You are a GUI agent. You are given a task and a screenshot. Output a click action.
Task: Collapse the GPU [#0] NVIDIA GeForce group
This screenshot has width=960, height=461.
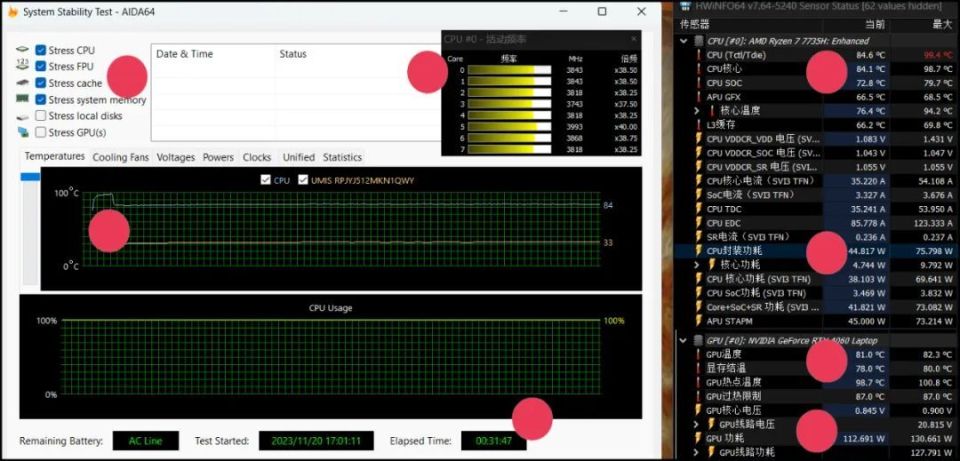pos(684,340)
